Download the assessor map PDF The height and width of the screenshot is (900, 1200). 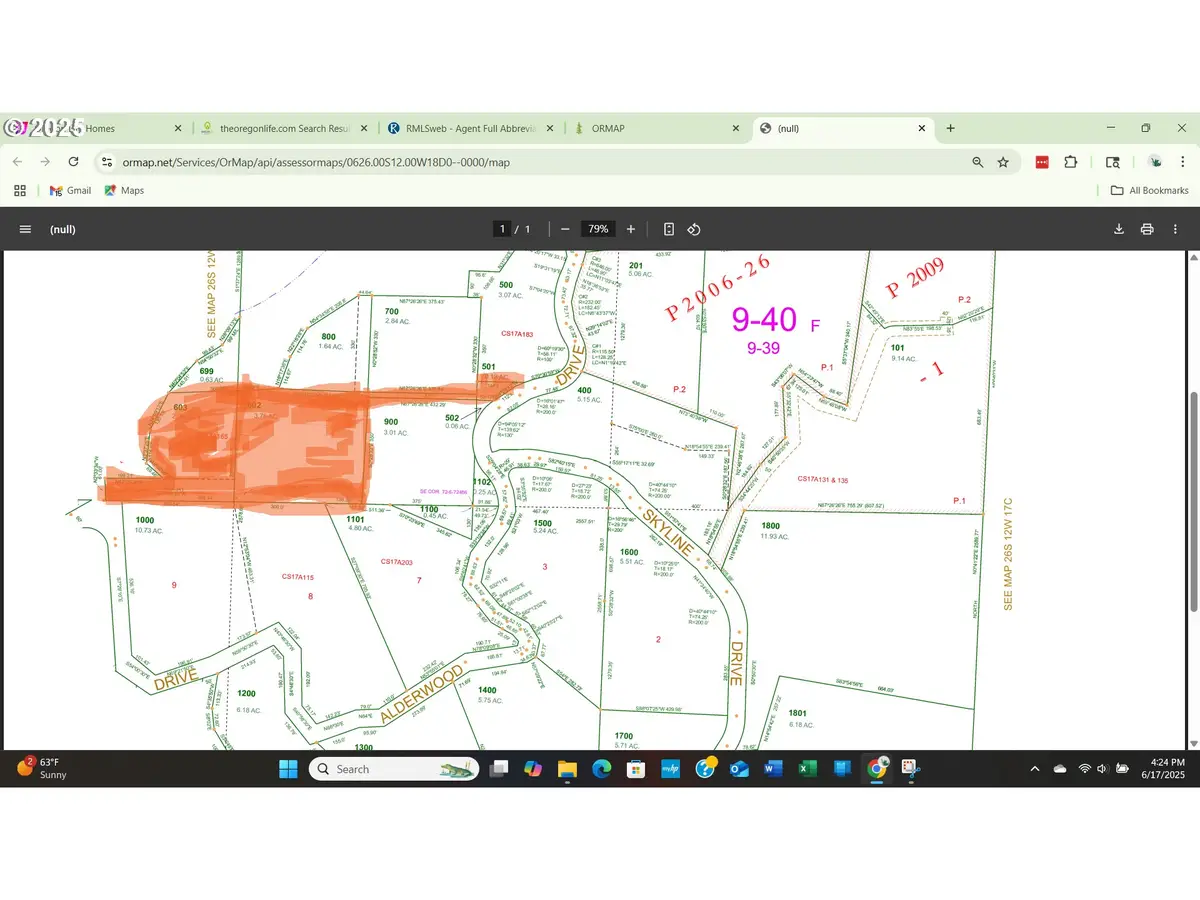(1119, 229)
